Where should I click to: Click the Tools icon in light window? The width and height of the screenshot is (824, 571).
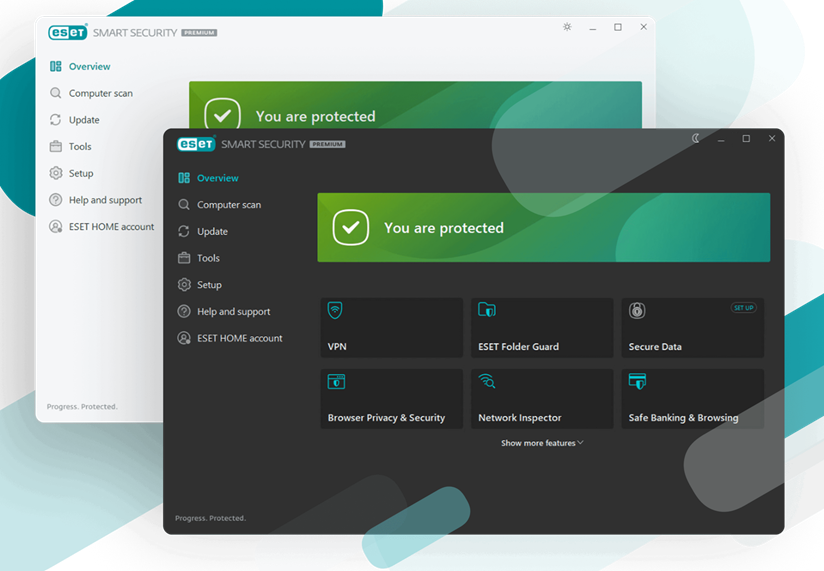(56, 146)
